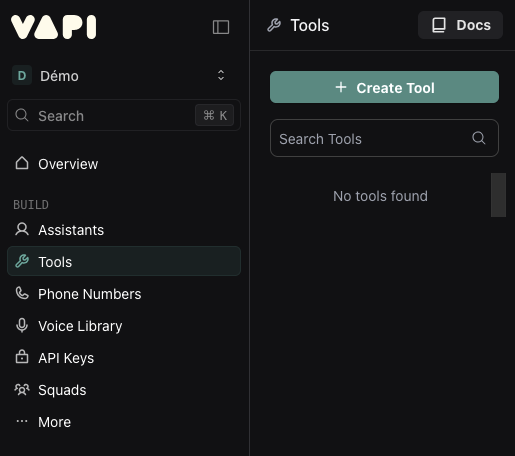Click the Overview home icon
Screen dimensions: 515x456
coord(22,163)
